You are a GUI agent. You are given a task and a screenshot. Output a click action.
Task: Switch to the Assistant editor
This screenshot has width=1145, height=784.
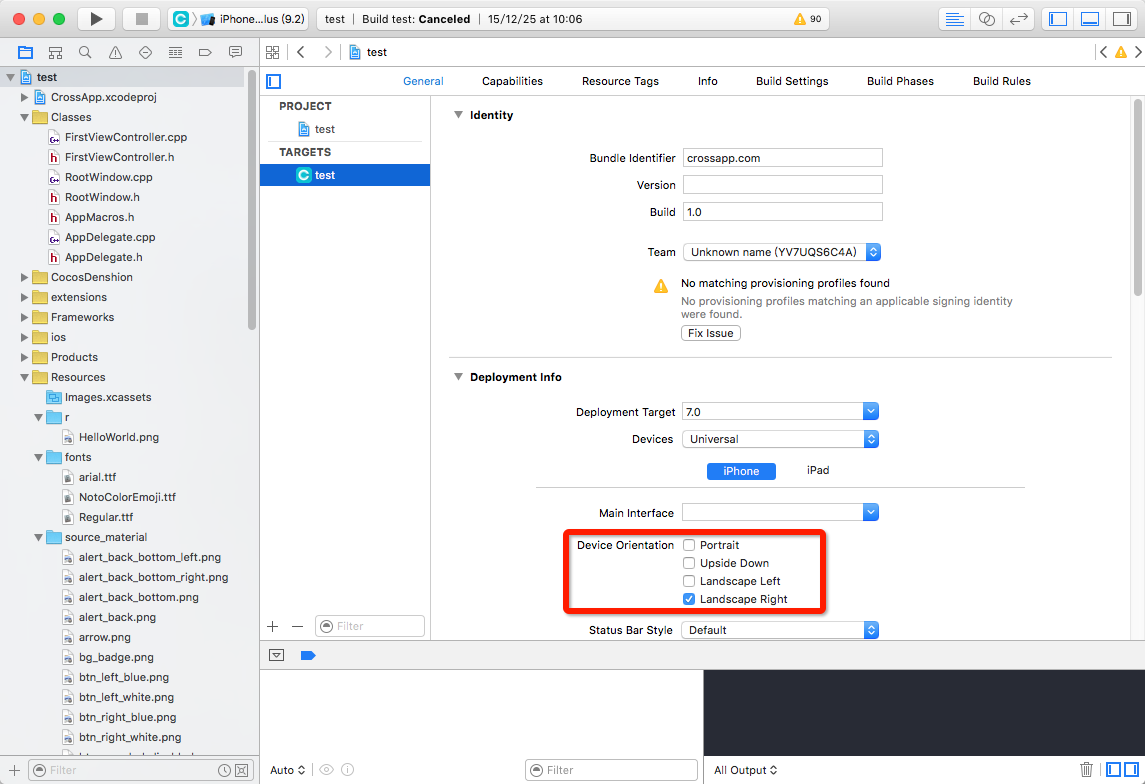[x=987, y=19]
